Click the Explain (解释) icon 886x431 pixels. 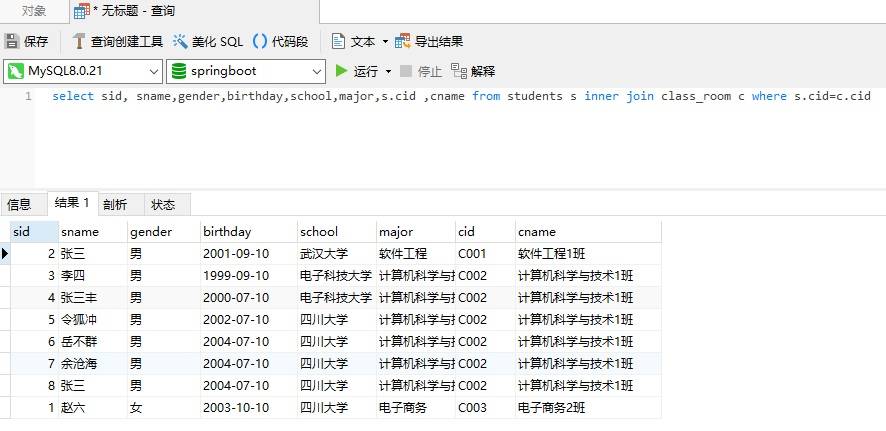(x=459, y=71)
